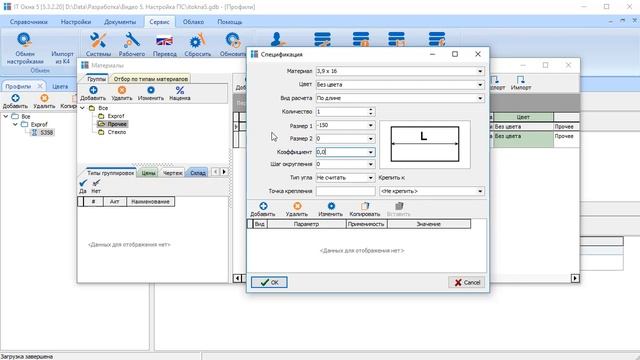Click Изменить in Спецификация parameter toolbar
The image size is (640, 360).
coord(331,209)
